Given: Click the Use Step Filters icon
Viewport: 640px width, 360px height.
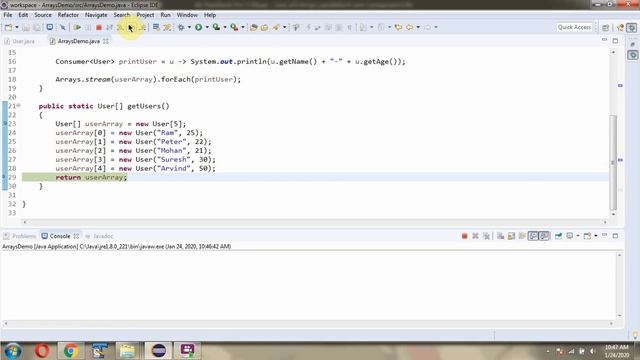Looking at the screenshot, I should (x=167, y=27).
